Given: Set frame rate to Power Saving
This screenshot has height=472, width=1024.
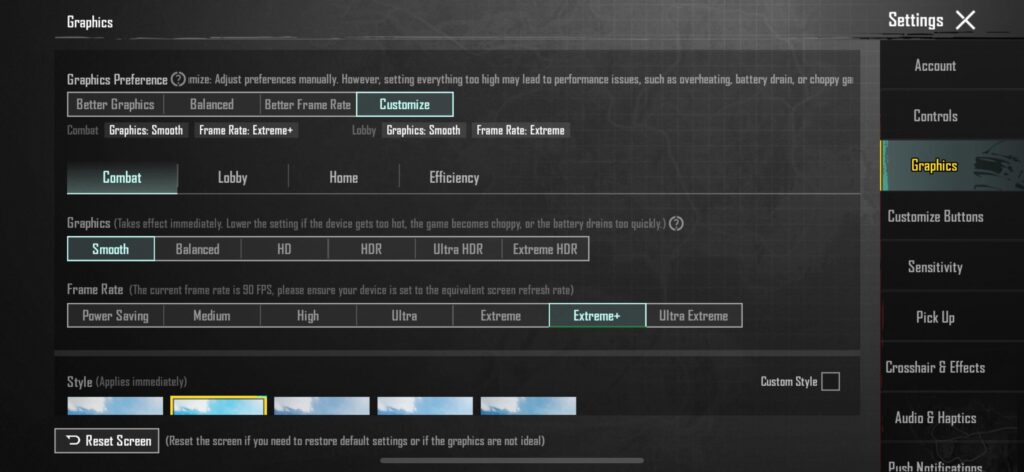Looking at the screenshot, I should [115, 315].
